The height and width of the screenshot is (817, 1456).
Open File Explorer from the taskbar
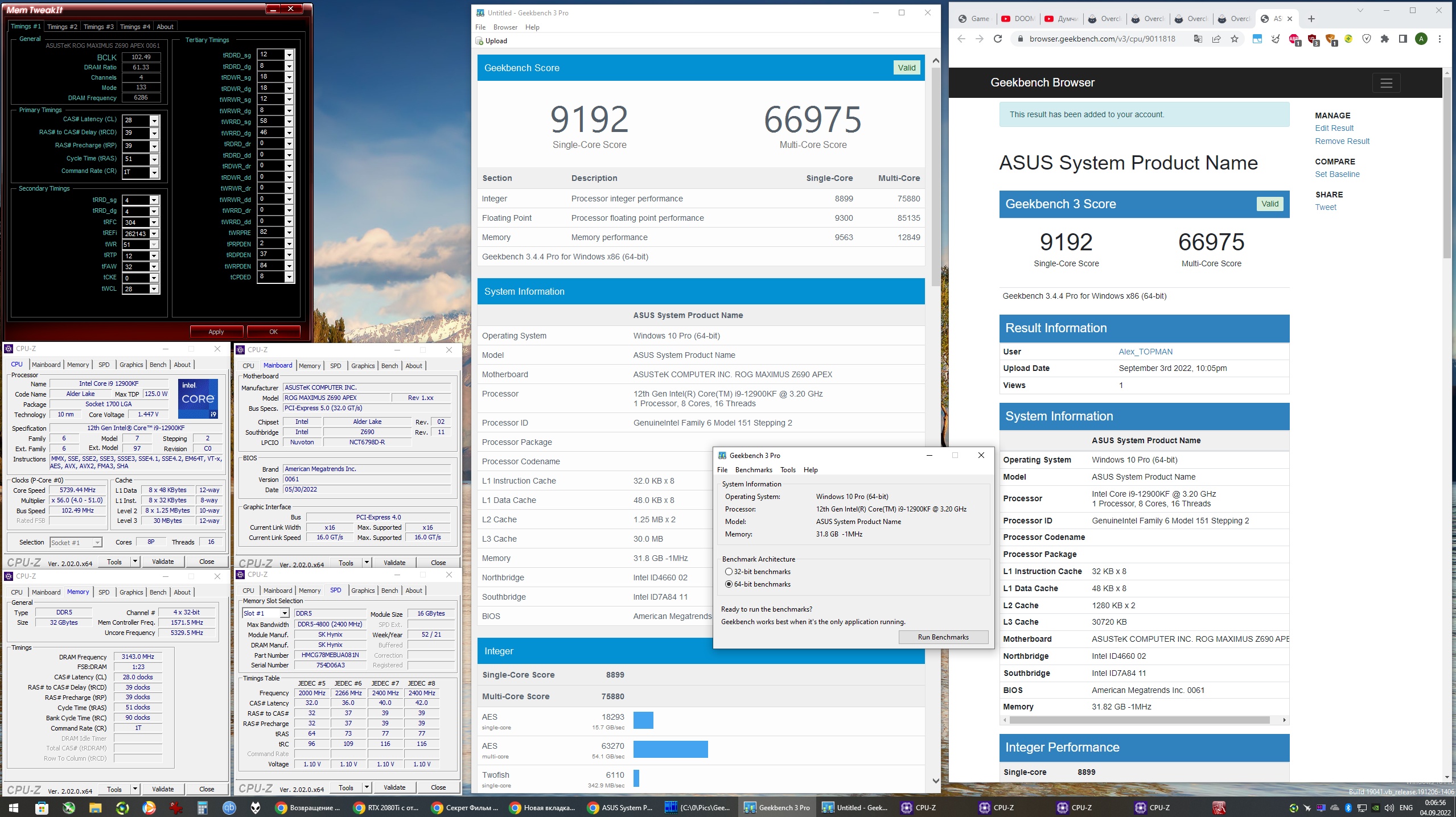(95, 807)
